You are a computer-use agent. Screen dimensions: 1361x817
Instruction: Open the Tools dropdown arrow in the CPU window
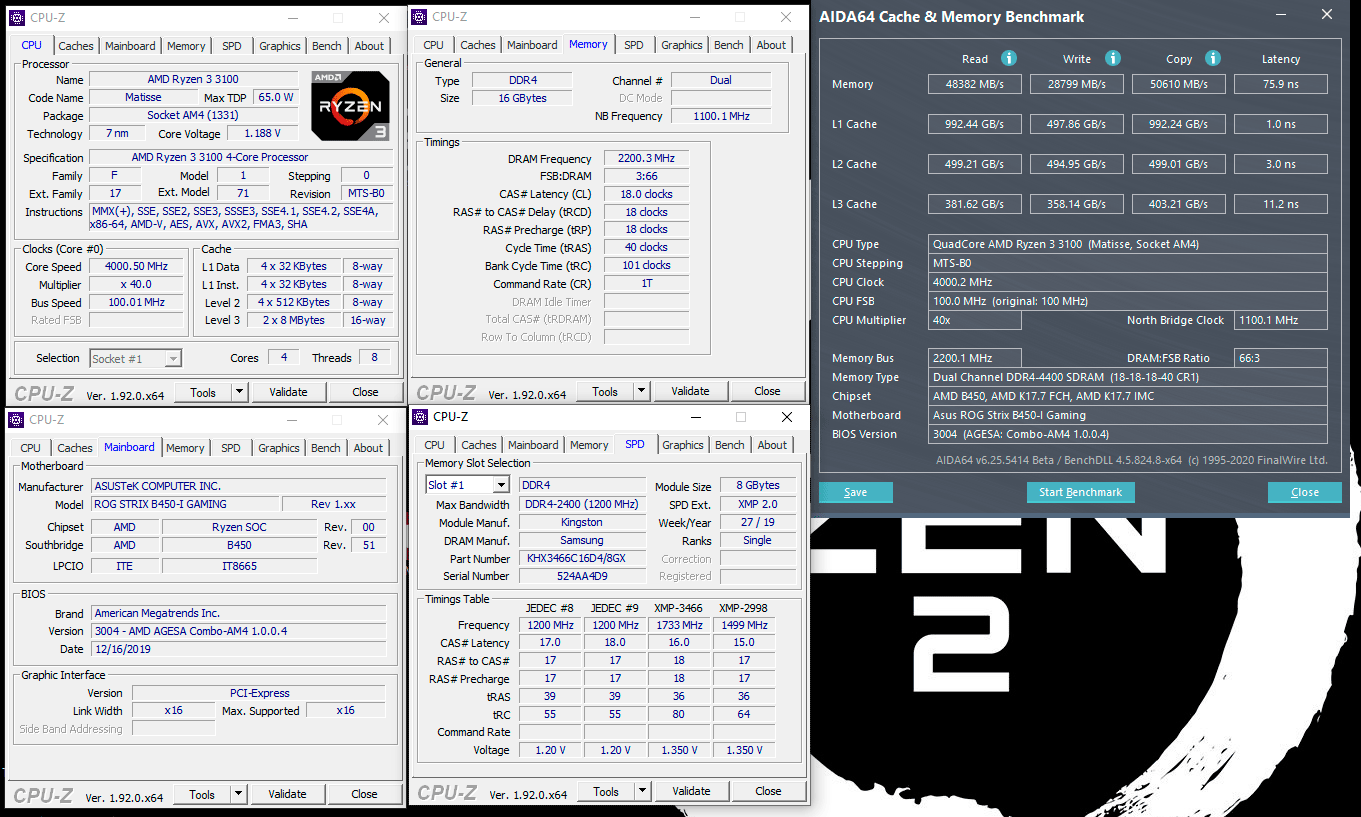pos(239,392)
